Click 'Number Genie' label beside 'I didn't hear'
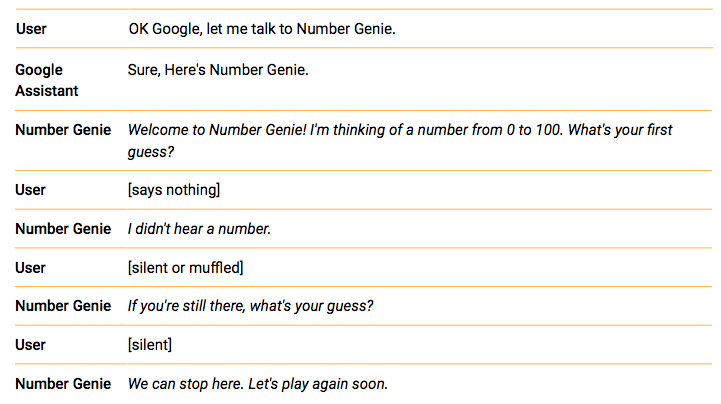Screen dimensions: 721x404 pyautogui.click(x=63, y=229)
